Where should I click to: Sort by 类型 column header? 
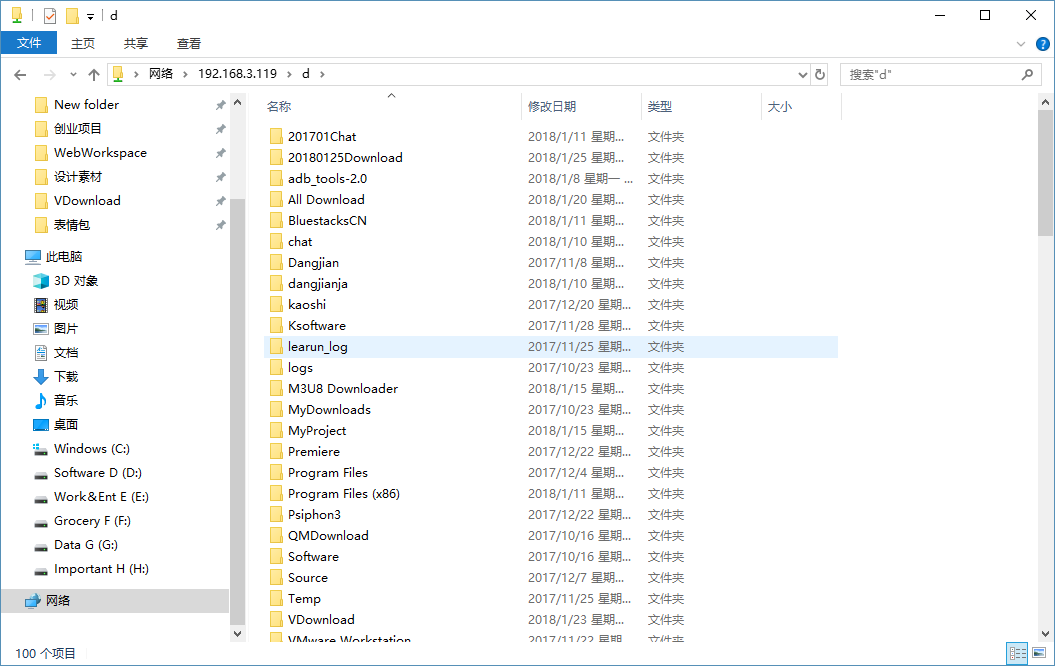[x=659, y=106]
